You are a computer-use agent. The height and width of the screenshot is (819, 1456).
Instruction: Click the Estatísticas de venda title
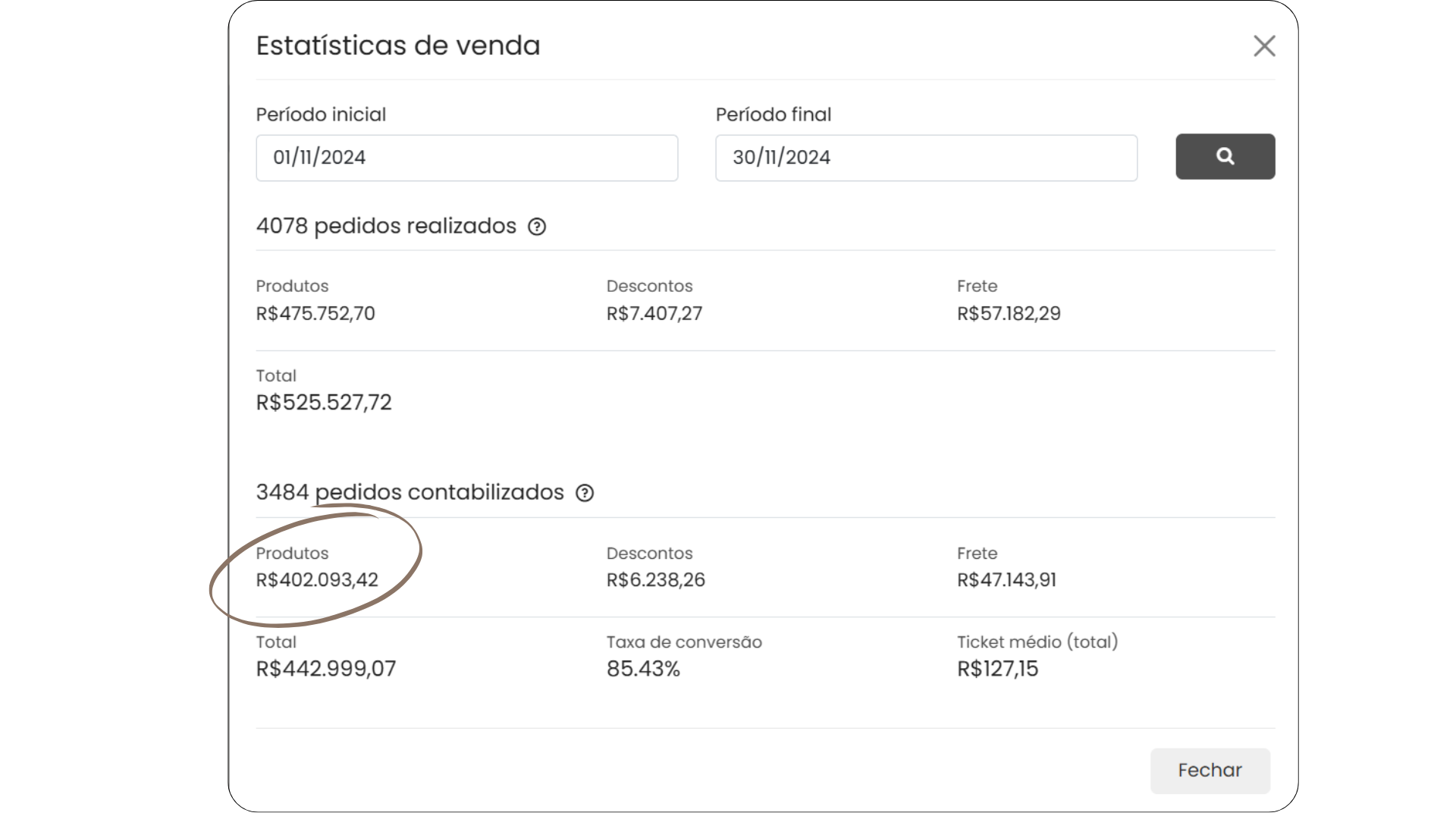click(398, 45)
